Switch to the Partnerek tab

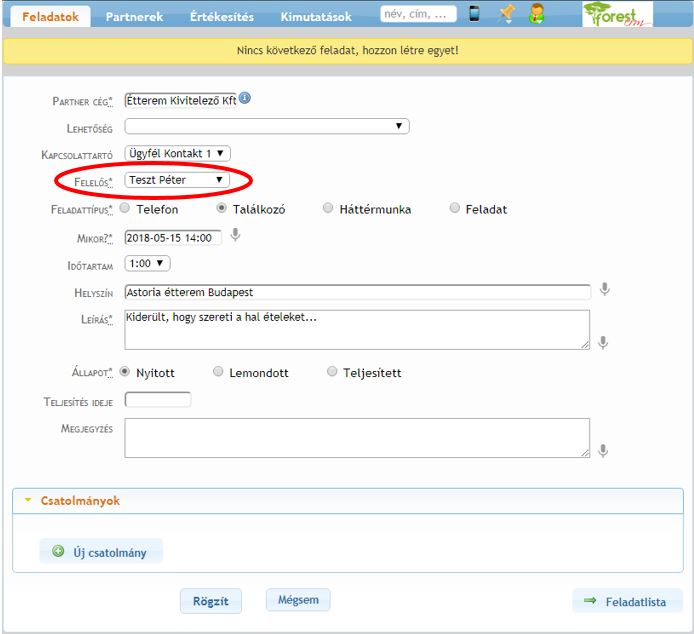tap(134, 17)
